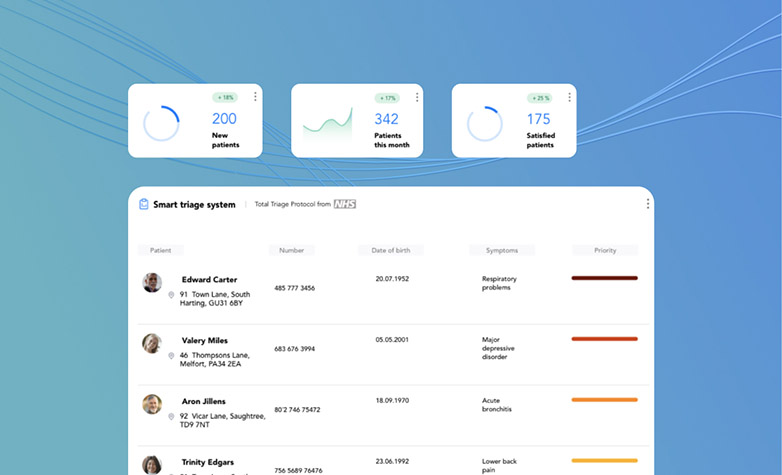Viewport: 782px width, 475px height.
Task: Click location pin beside Aron Jillens' address
Action: click(171, 415)
